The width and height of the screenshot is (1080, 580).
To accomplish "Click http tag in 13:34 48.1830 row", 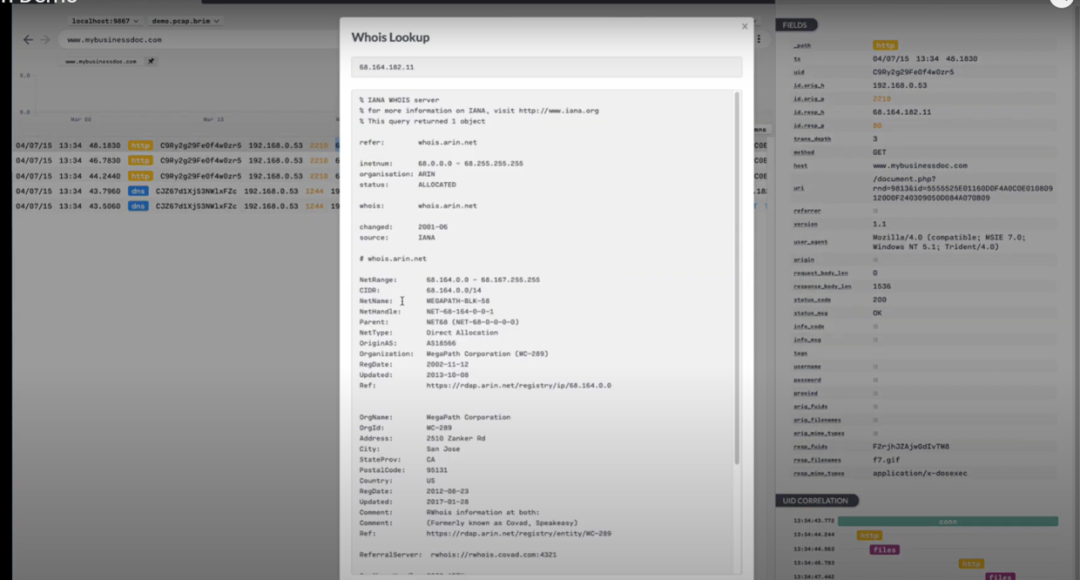I will point(141,145).
